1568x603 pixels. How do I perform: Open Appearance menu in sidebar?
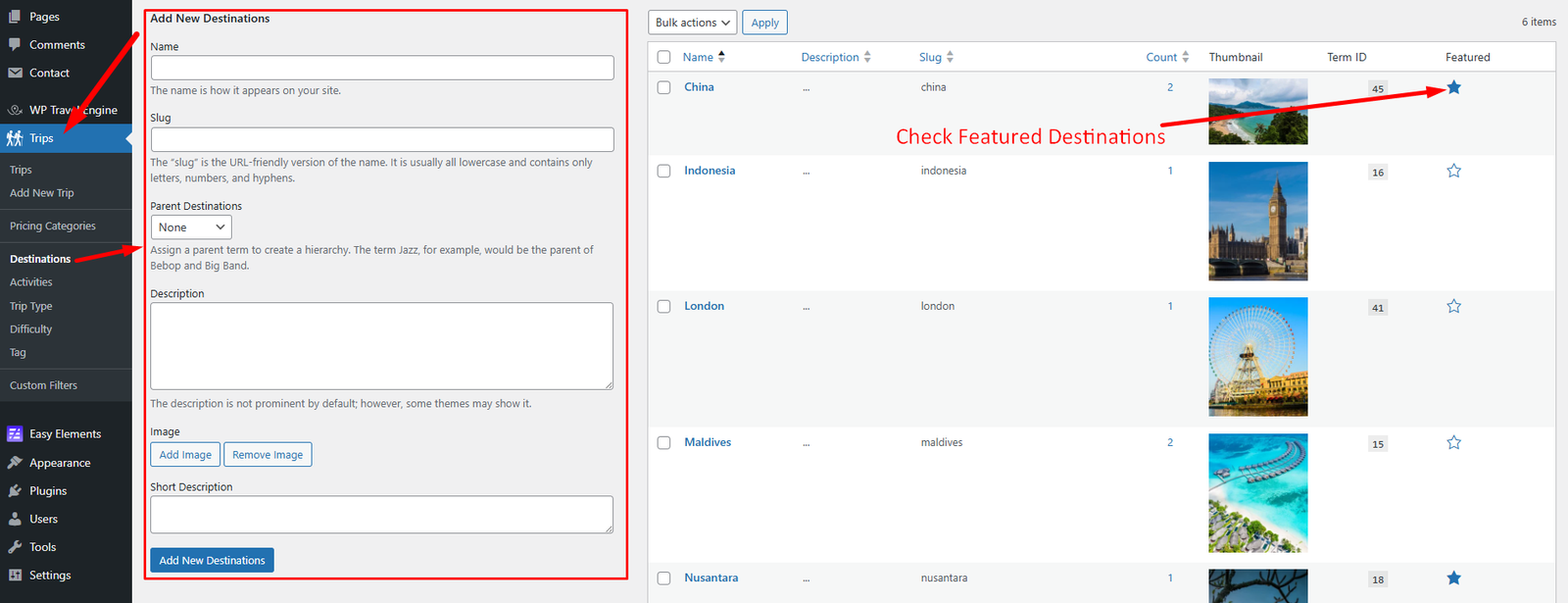point(59,463)
